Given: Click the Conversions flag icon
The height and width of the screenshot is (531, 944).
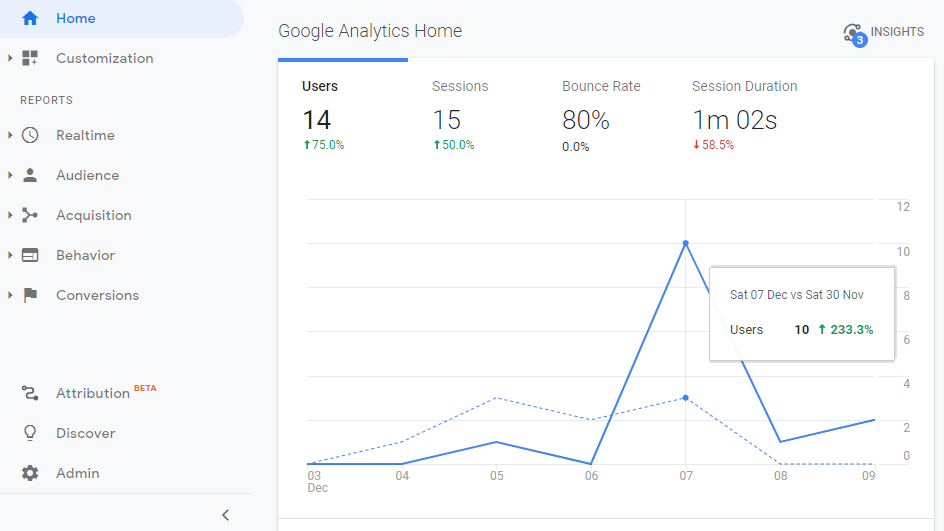Looking at the screenshot, I should coord(30,295).
